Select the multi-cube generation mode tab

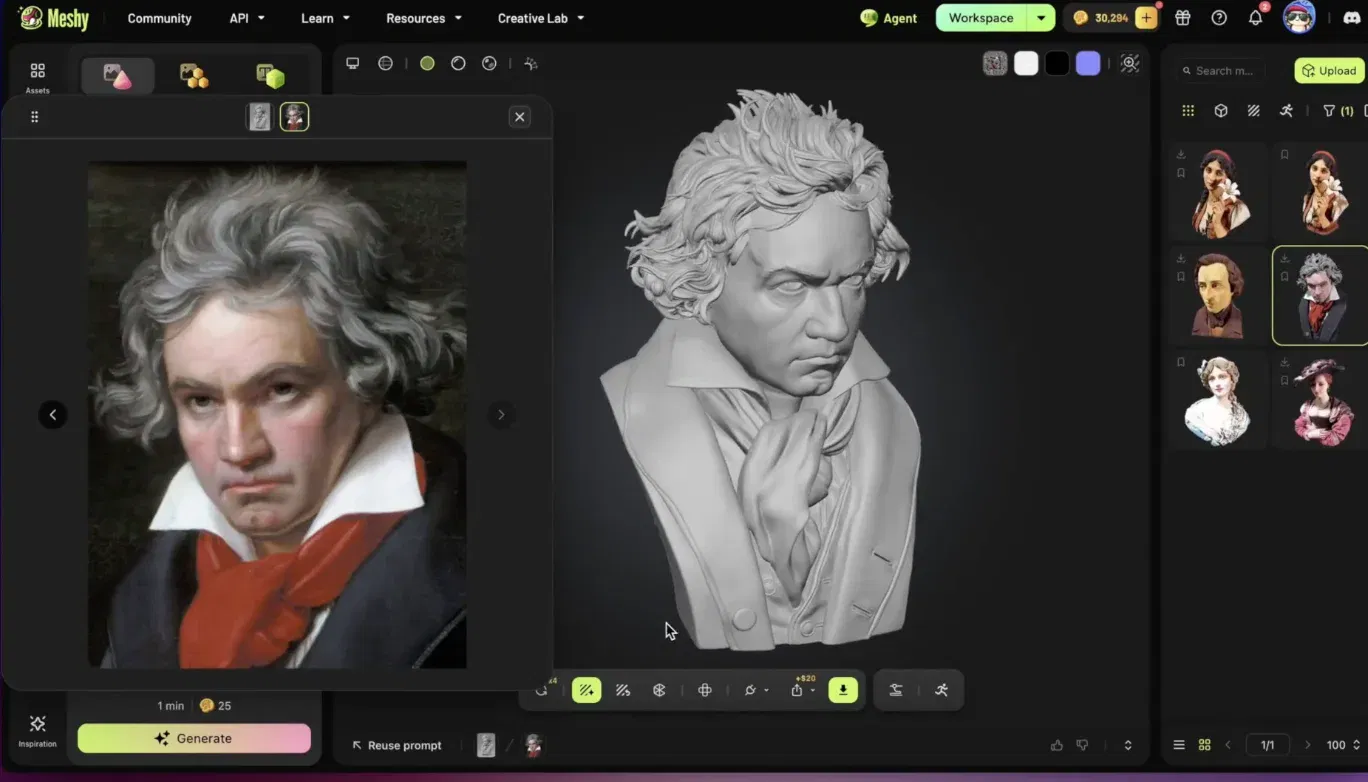(194, 76)
